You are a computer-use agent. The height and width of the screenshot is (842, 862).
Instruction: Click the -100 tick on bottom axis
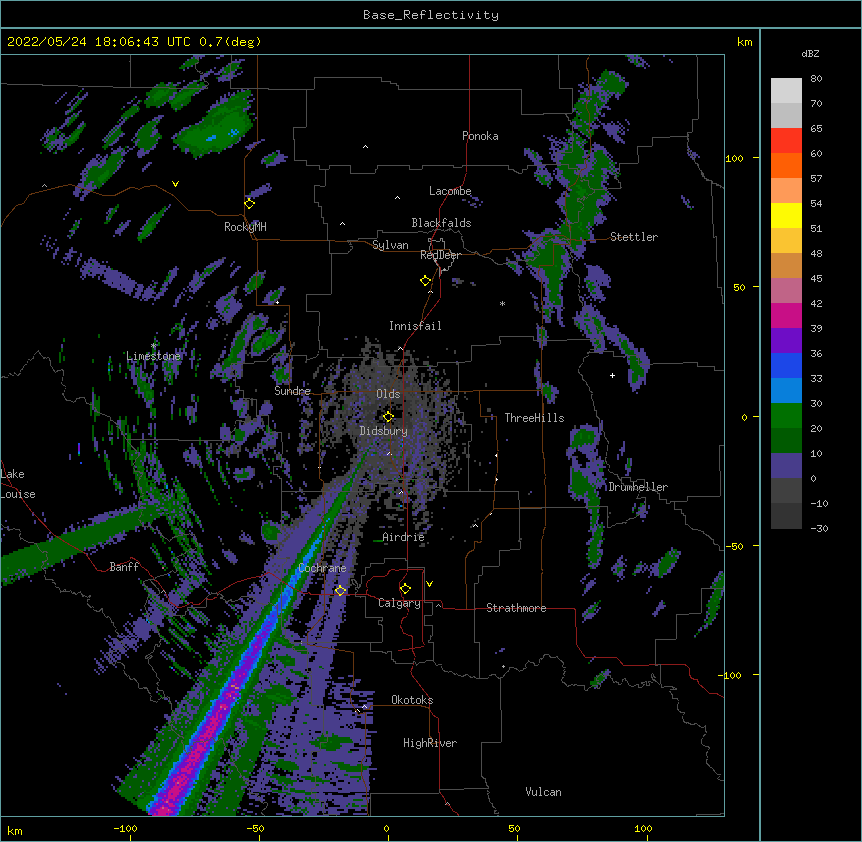(x=125, y=828)
